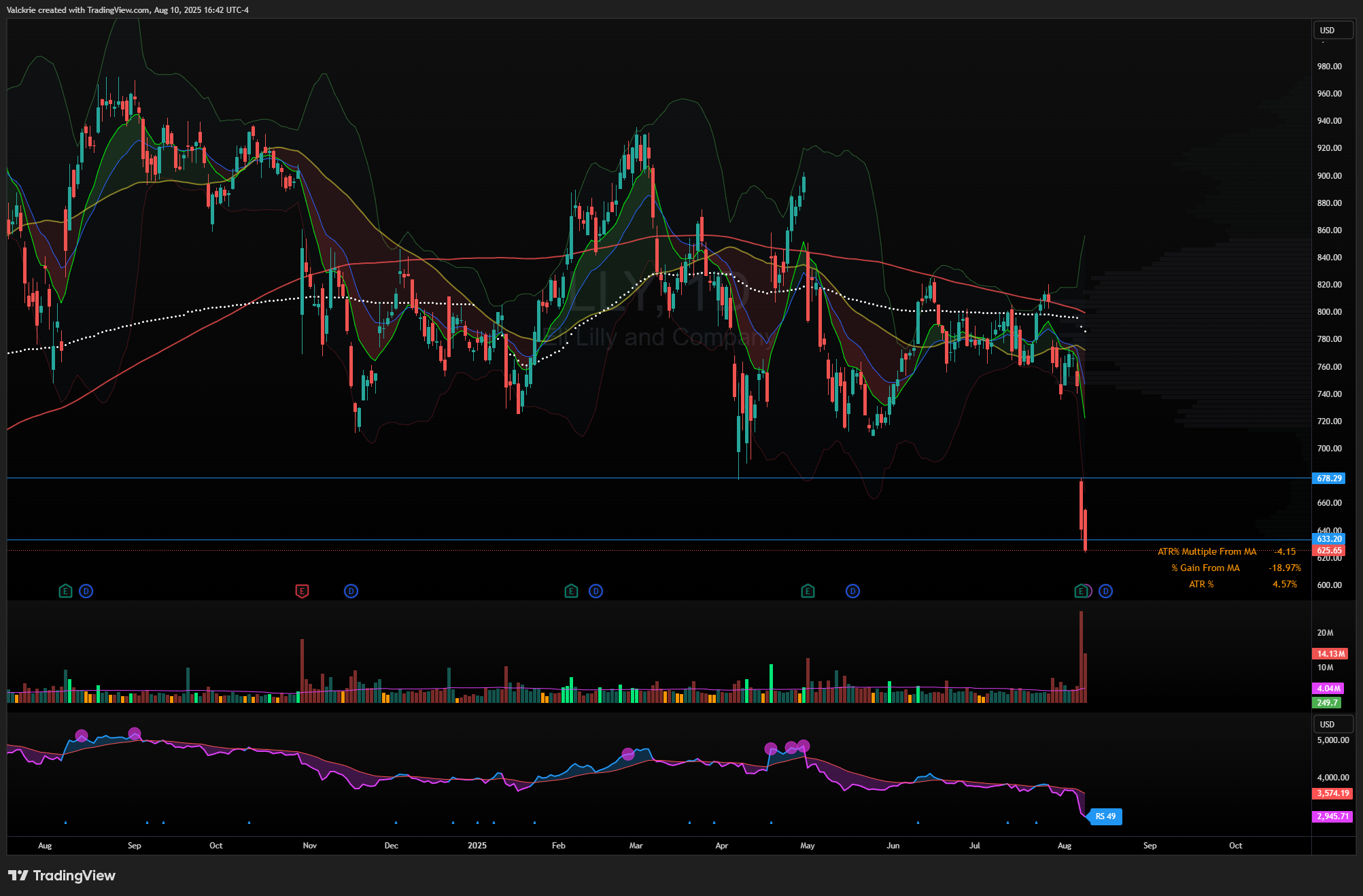1363x896 pixels.
Task: Click the earliest green earnings marker in August 2024
Action: tap(65, 591)
